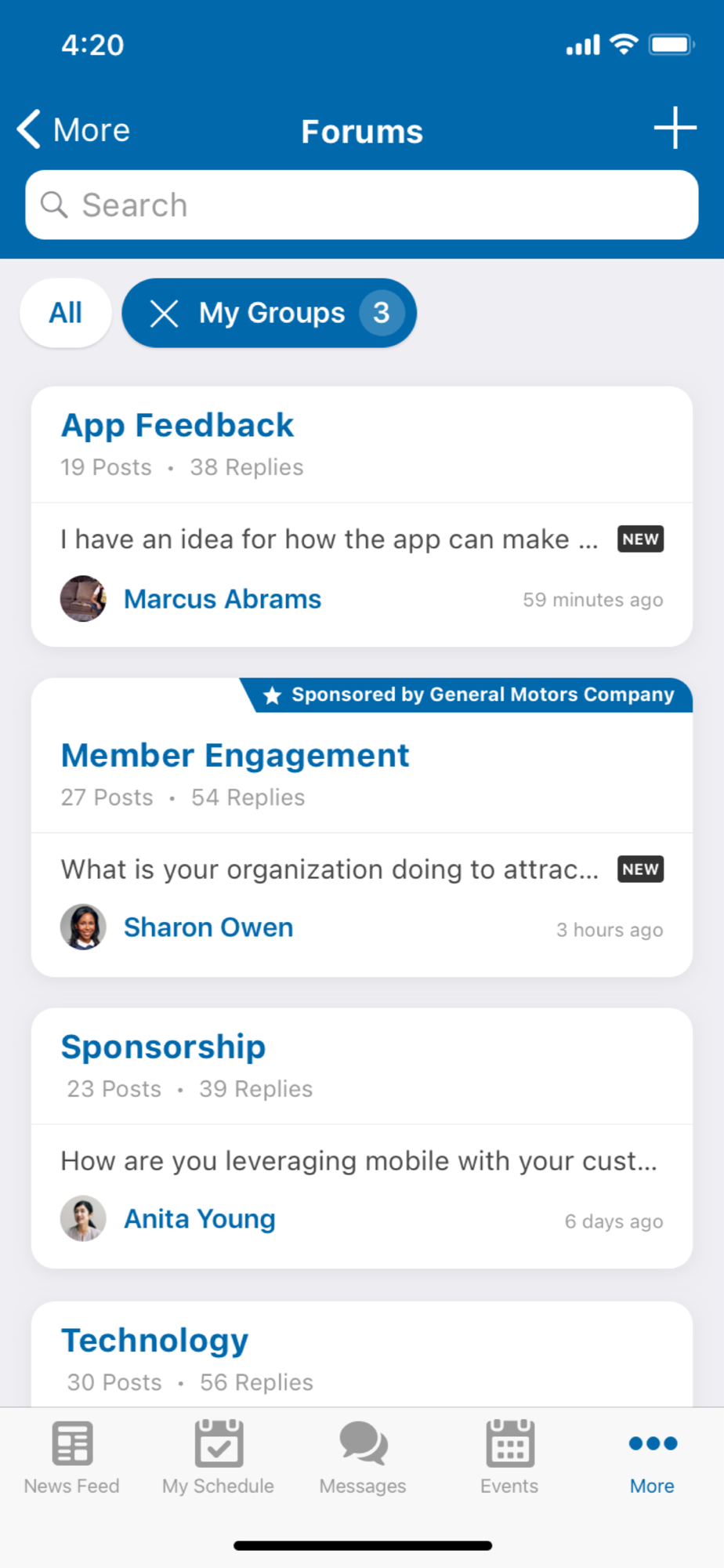
Task: Tap Sharon Owen's avatar
Action: pos(83,927)
